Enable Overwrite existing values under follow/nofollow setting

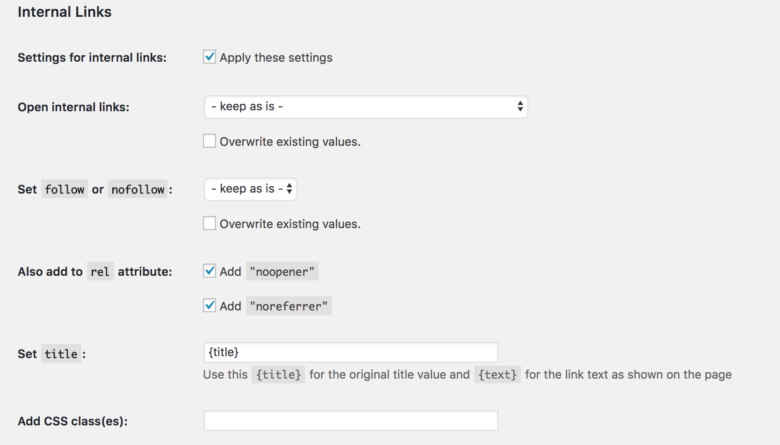[x=209, y=223]
